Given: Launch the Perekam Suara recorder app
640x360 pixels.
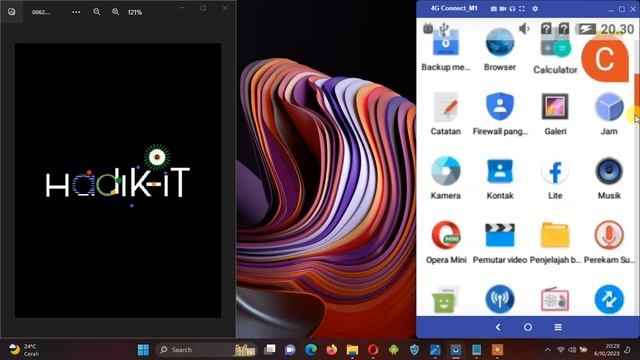Looking at the screenshot, I should click(x=609, y=242).
